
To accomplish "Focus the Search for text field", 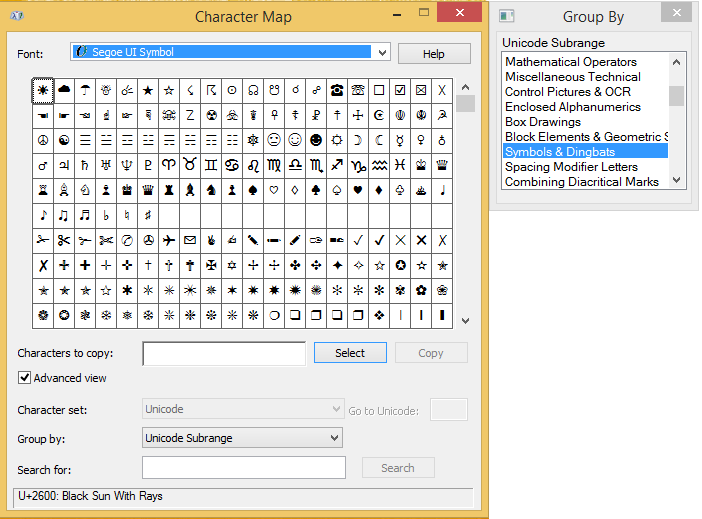I will tap(244, 468).
